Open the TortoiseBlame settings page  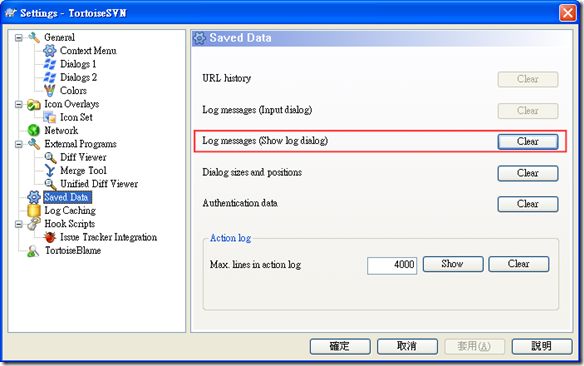[x=73, y=251]
